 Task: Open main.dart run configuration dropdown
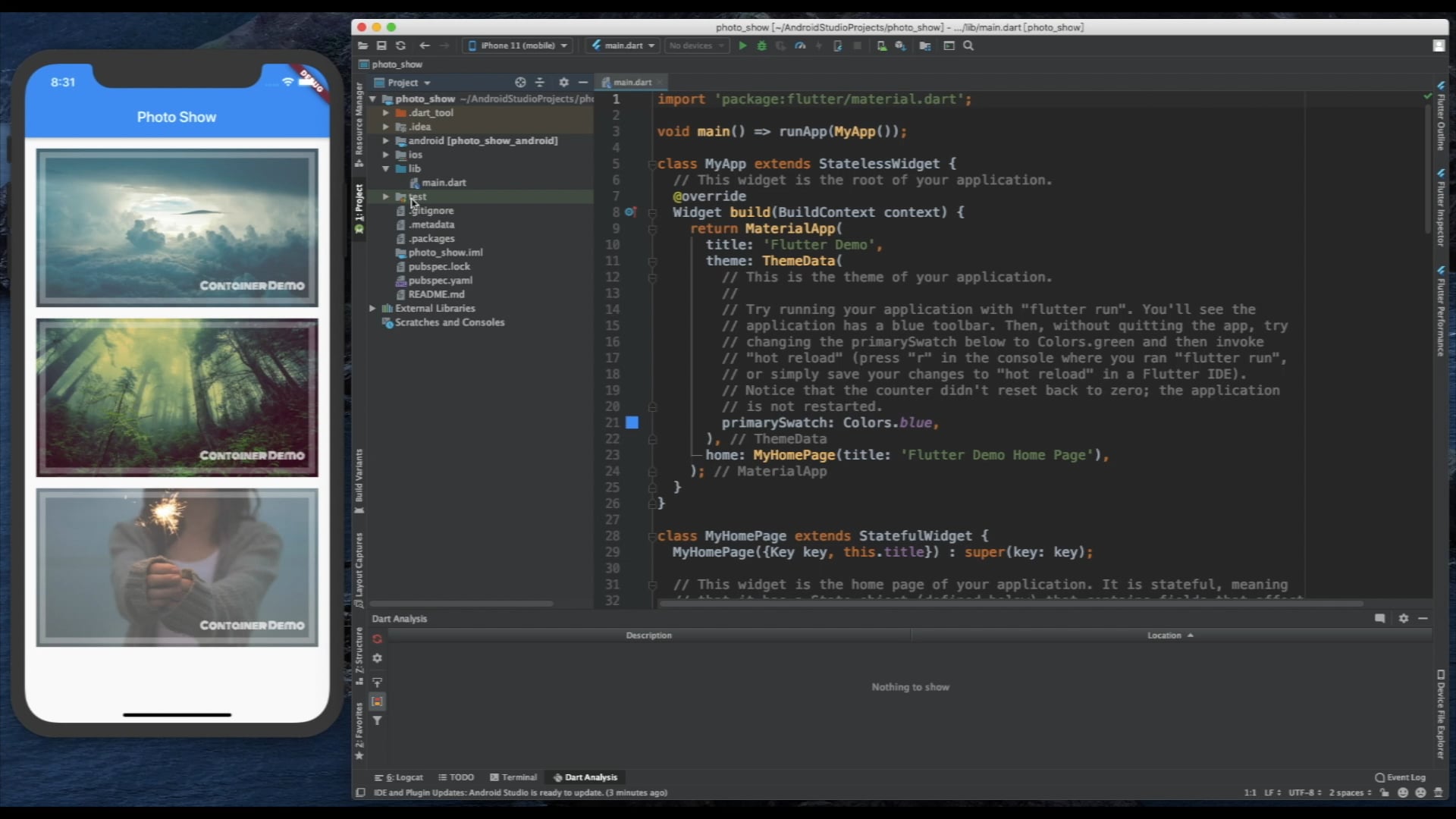pos(623,45)
